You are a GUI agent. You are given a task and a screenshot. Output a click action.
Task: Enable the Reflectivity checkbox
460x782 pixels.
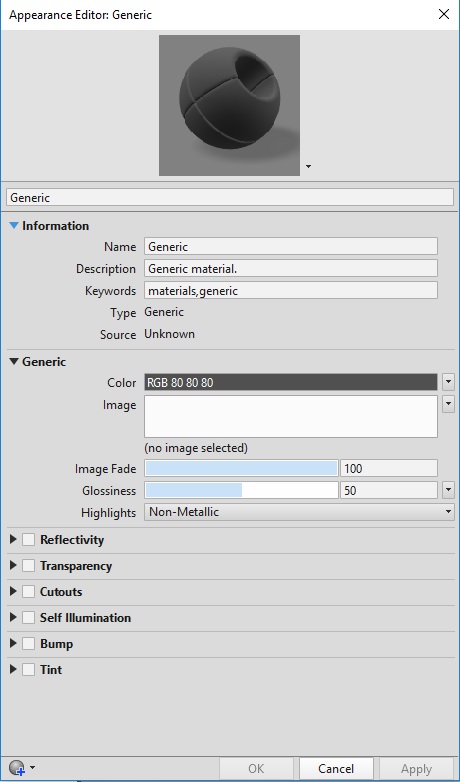click(x=28, y=540)
